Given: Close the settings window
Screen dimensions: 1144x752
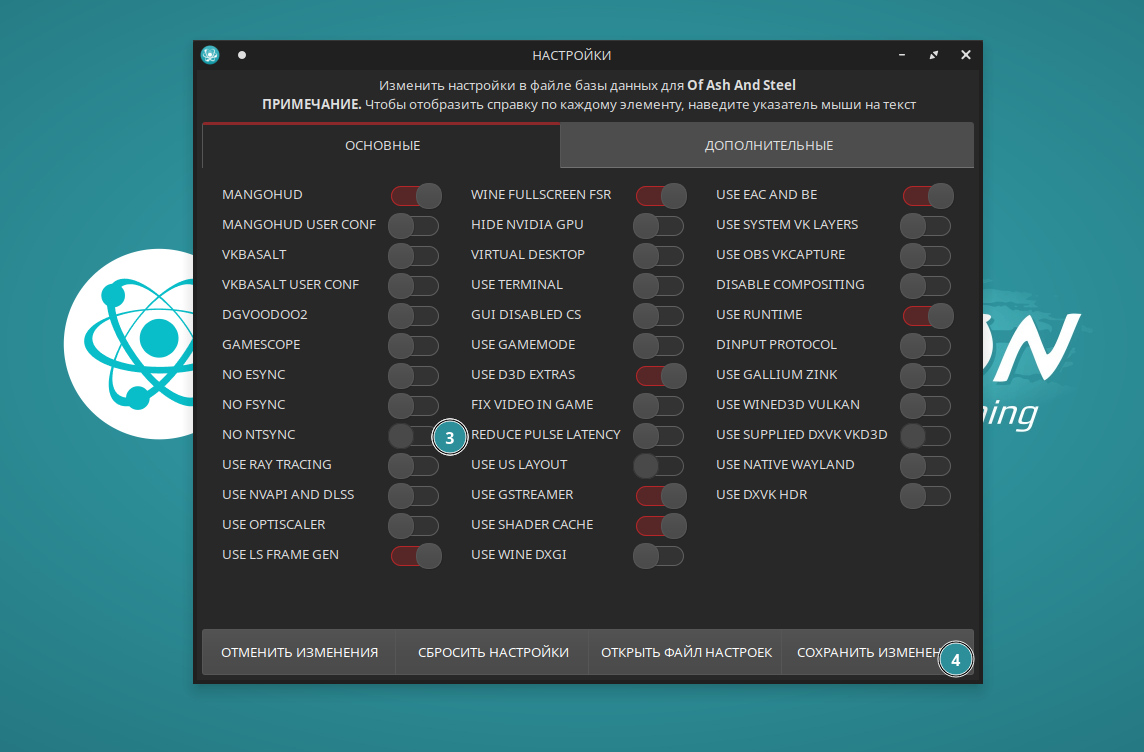Looking at the screenshot, I should coord(966,55).
